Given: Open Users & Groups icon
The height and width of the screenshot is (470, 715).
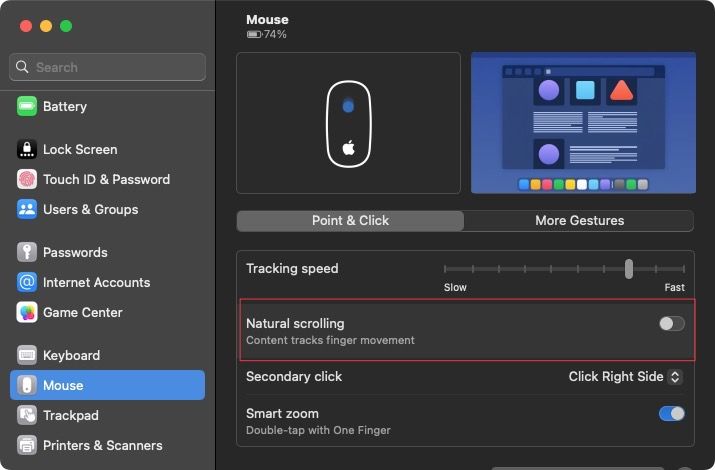Looking at the screenshot, I should (27, 210).
